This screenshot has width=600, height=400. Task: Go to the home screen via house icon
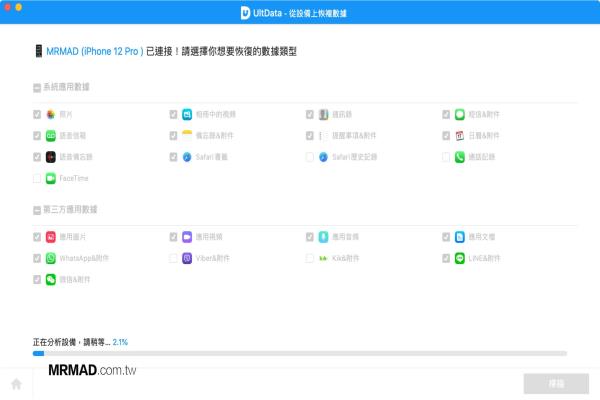[x=16, y=384]
